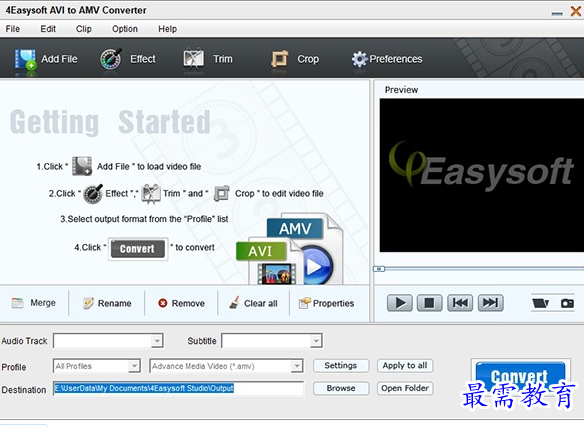
Task: Open the Help menu
Action: (x=168, y=29)
